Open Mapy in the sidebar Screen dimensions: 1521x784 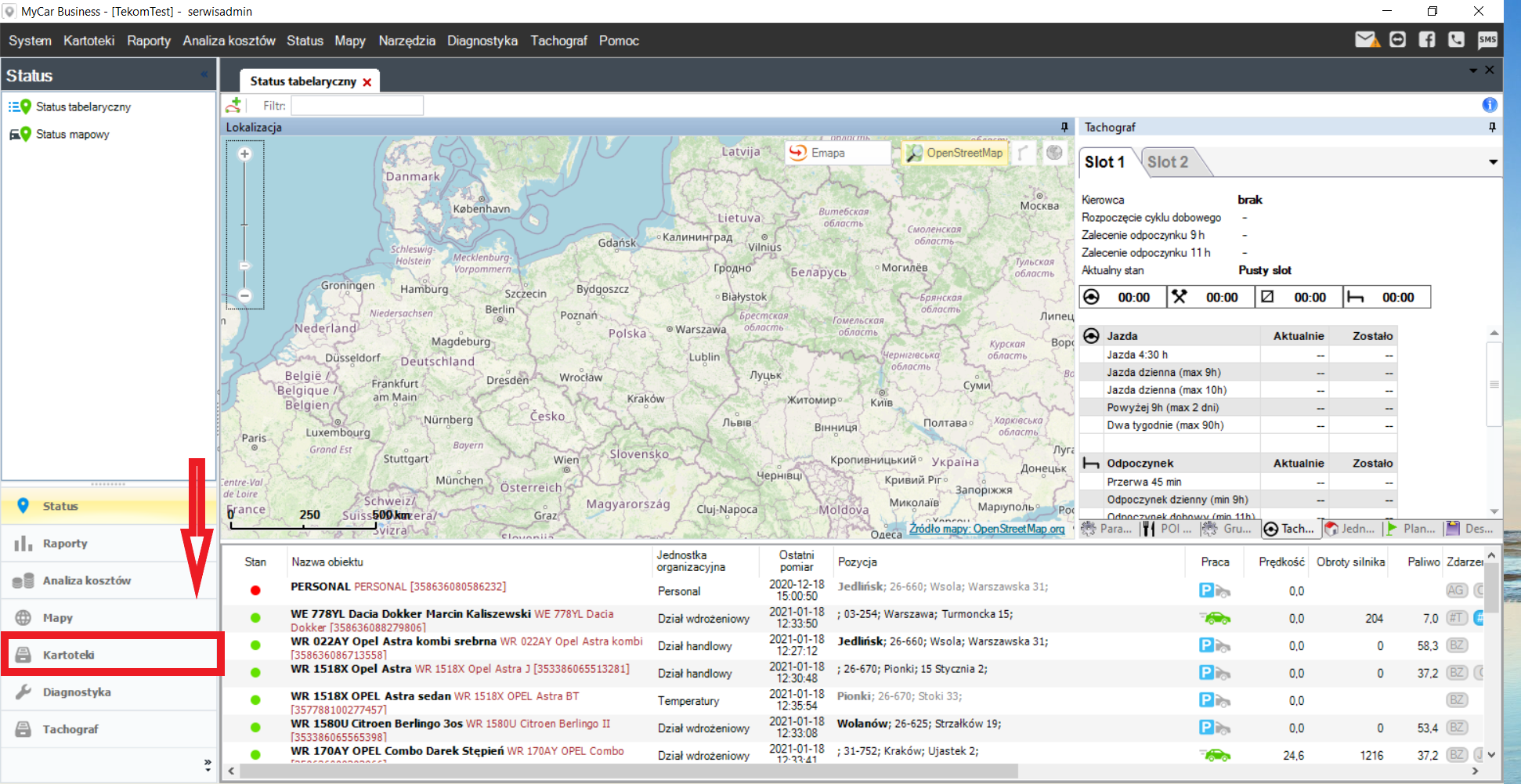110,618
